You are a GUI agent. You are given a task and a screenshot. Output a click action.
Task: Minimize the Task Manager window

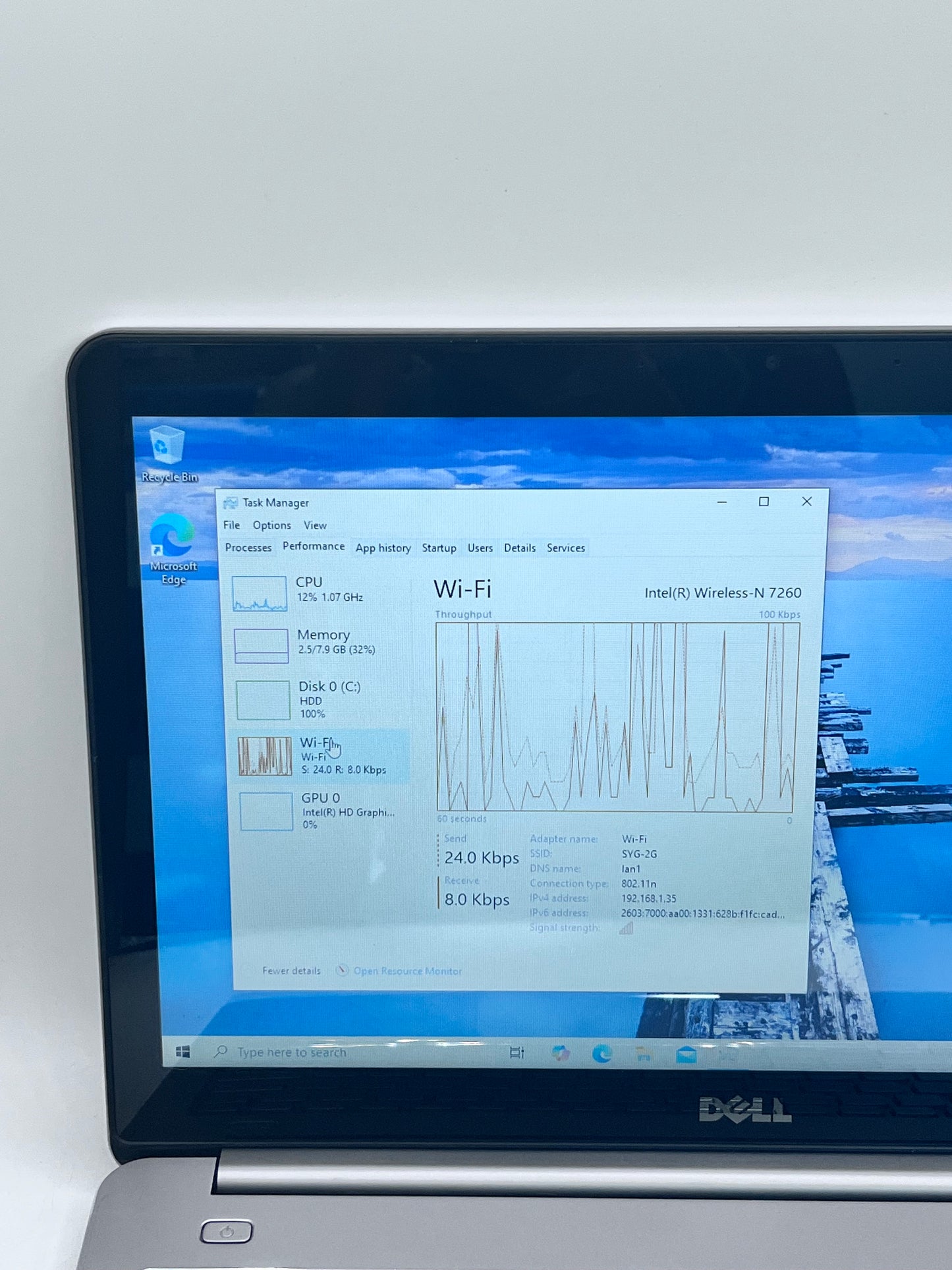click(722, 502)
